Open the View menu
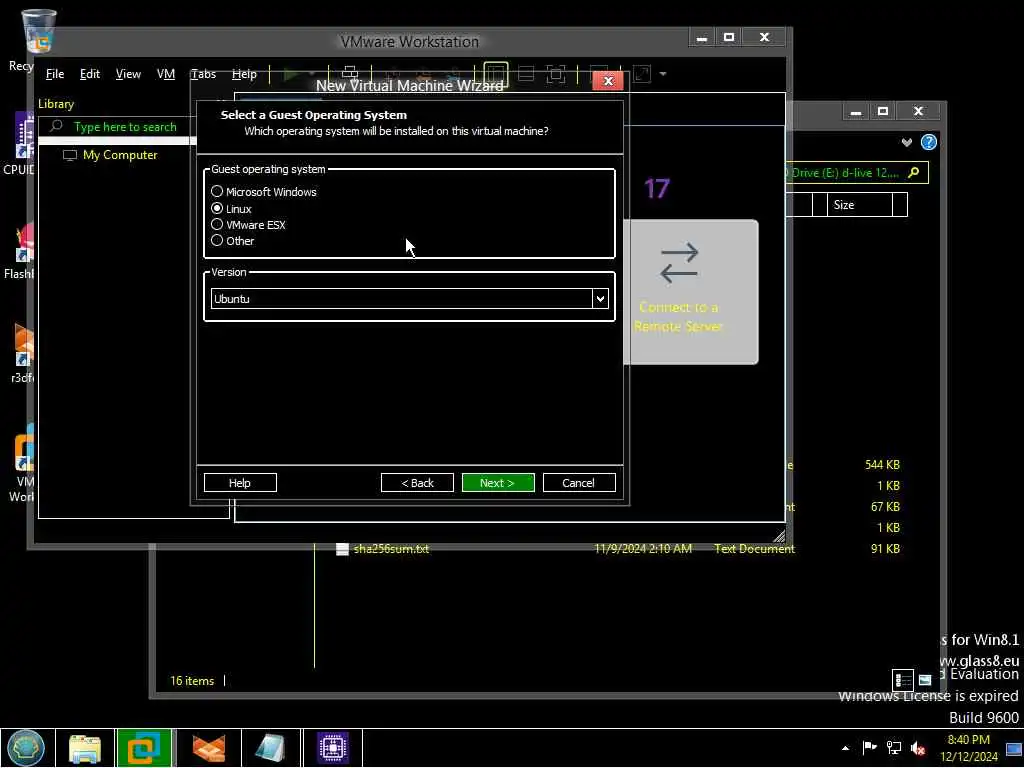Image resolution: width=1024 pixels, height=768 pixels. tap(128, 74)
